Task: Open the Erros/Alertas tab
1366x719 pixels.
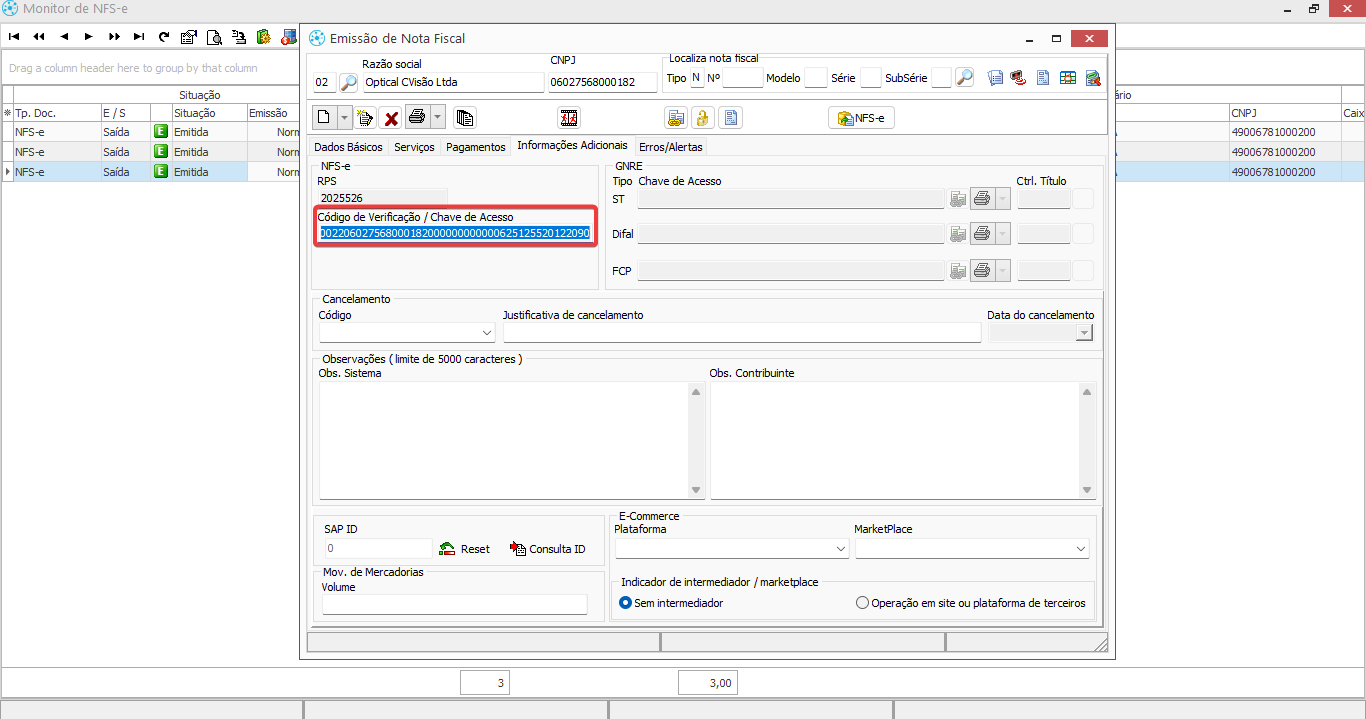Action: (670, 147)
